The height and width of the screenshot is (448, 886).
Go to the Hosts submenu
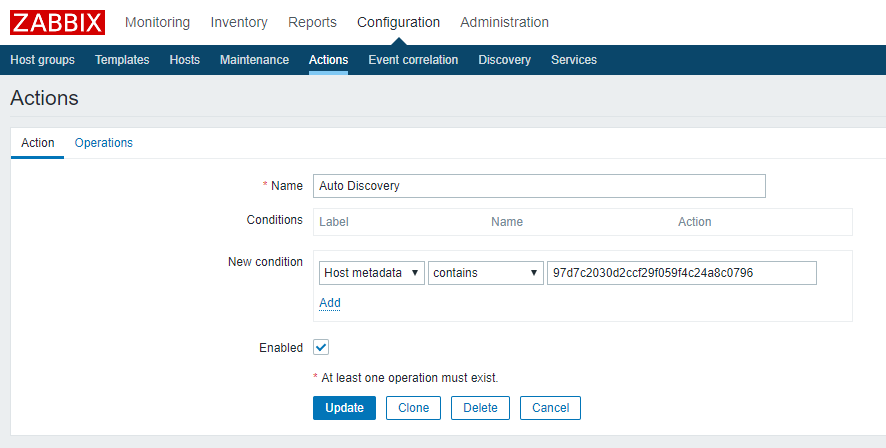click(185, 60)
